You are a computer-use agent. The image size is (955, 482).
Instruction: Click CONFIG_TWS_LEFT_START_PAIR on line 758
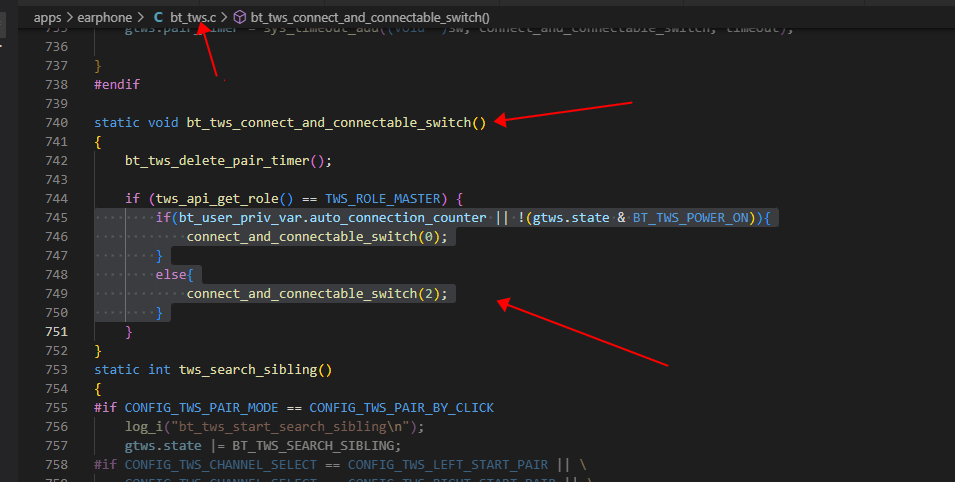pos(448,465)
